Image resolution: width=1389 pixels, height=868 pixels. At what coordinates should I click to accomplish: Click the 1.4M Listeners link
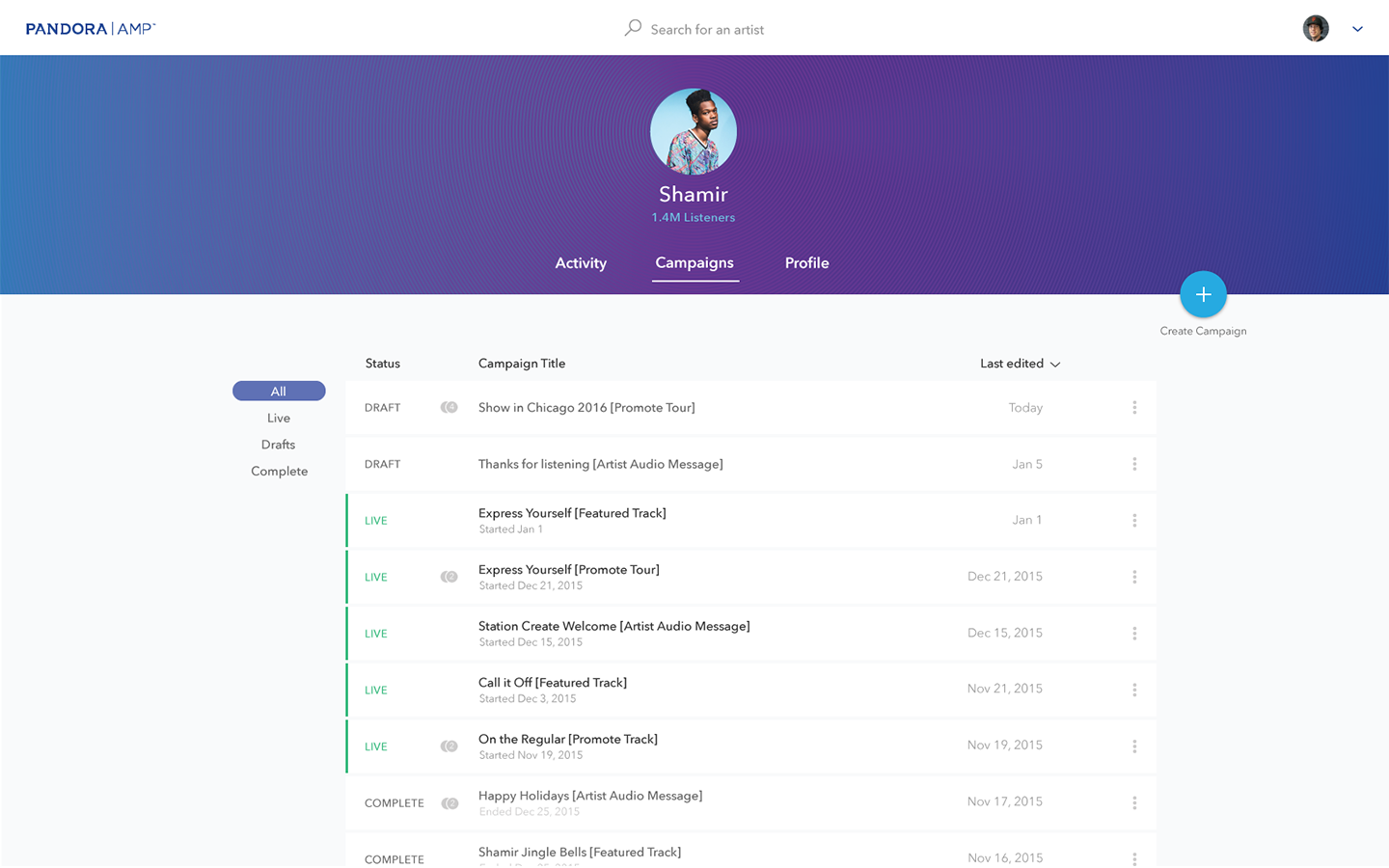[x=693, y=217]
